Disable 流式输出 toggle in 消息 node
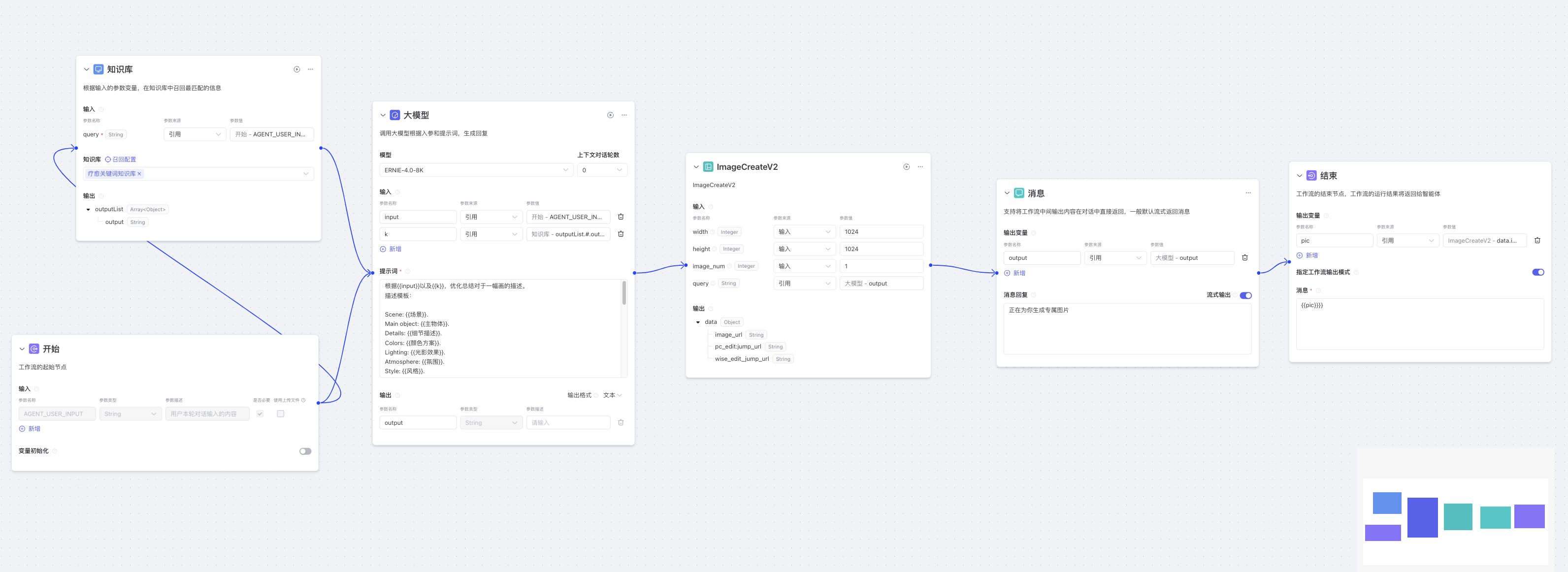Image resolution: width=1568 pixels, height=572 pixels. click(x=1245, y=296)
